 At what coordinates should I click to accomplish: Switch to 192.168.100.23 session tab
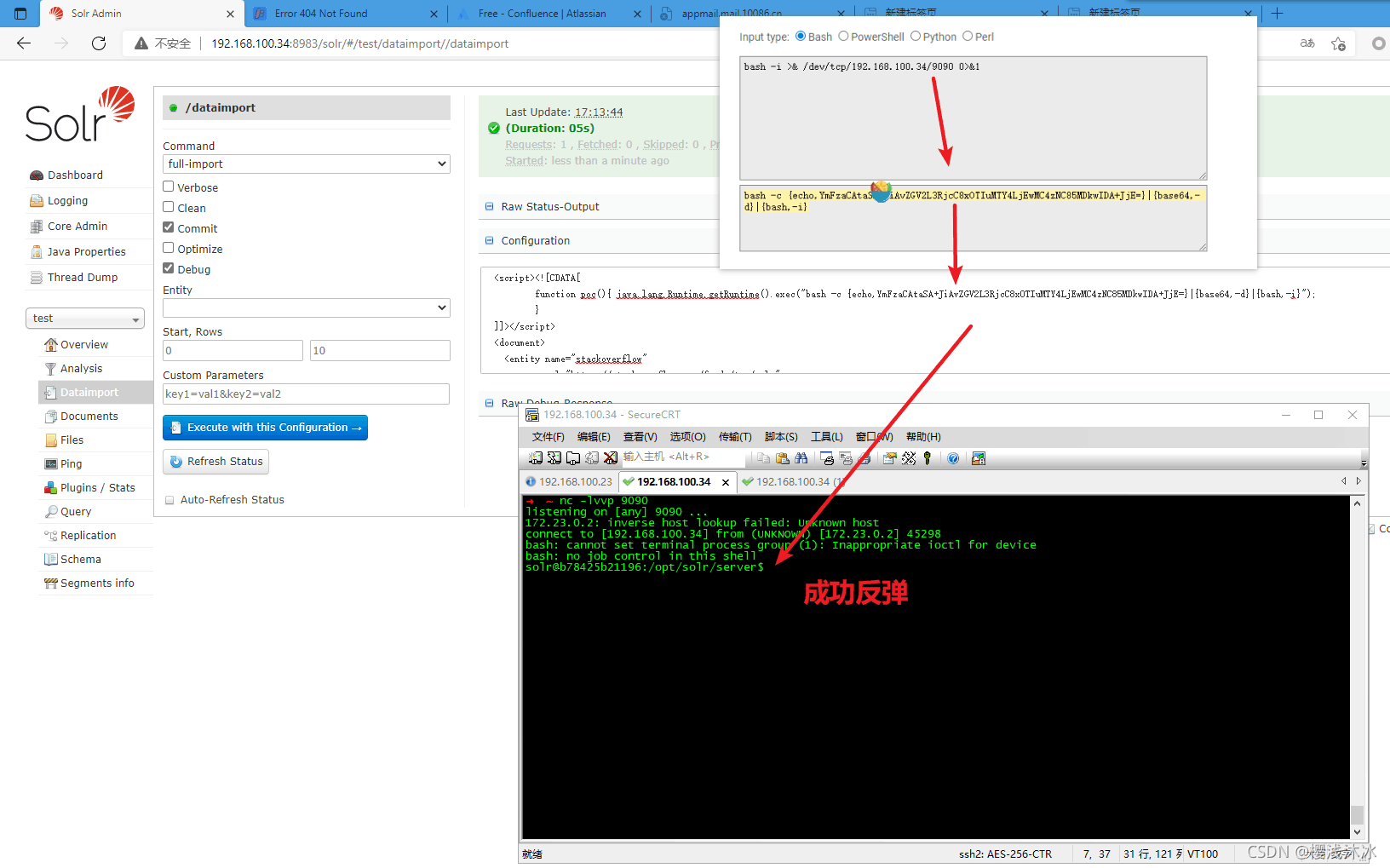(x=568, y=482)
